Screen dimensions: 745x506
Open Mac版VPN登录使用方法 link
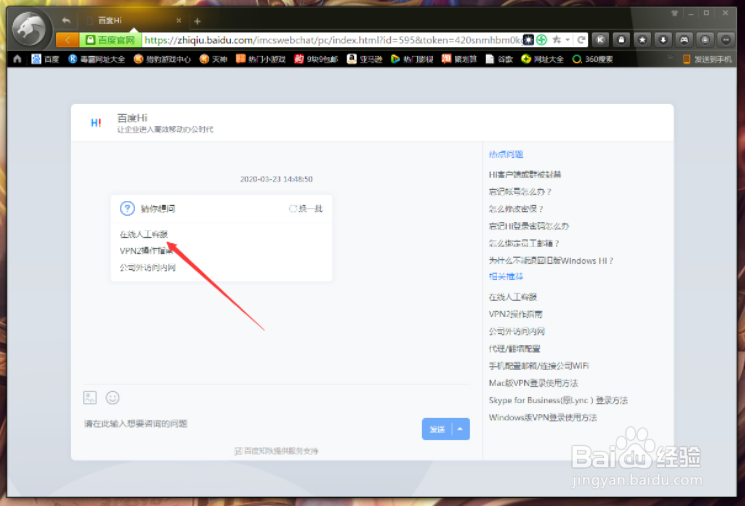point(533,382)
